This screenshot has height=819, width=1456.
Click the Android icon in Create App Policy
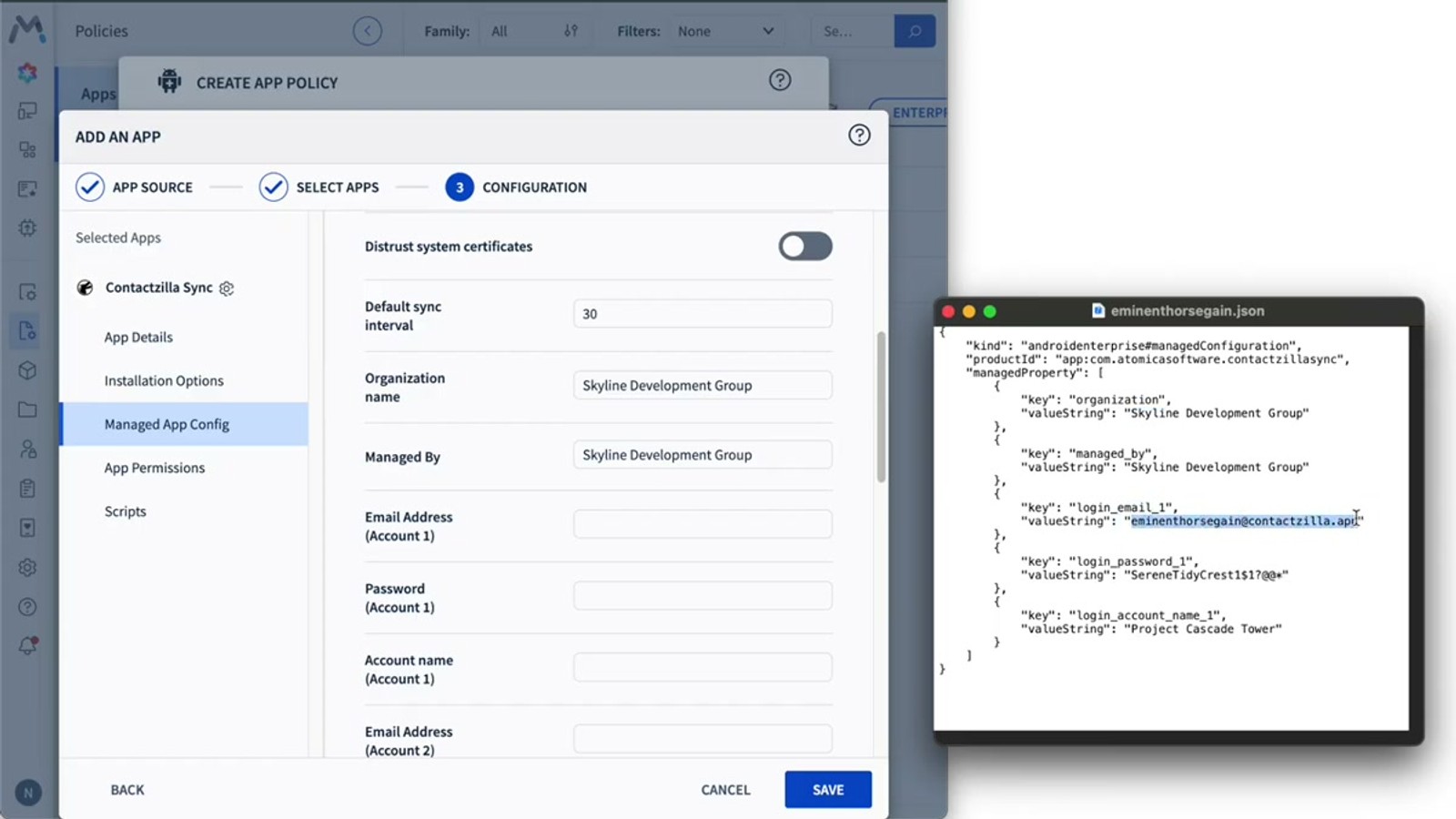(x=169, y=82)
